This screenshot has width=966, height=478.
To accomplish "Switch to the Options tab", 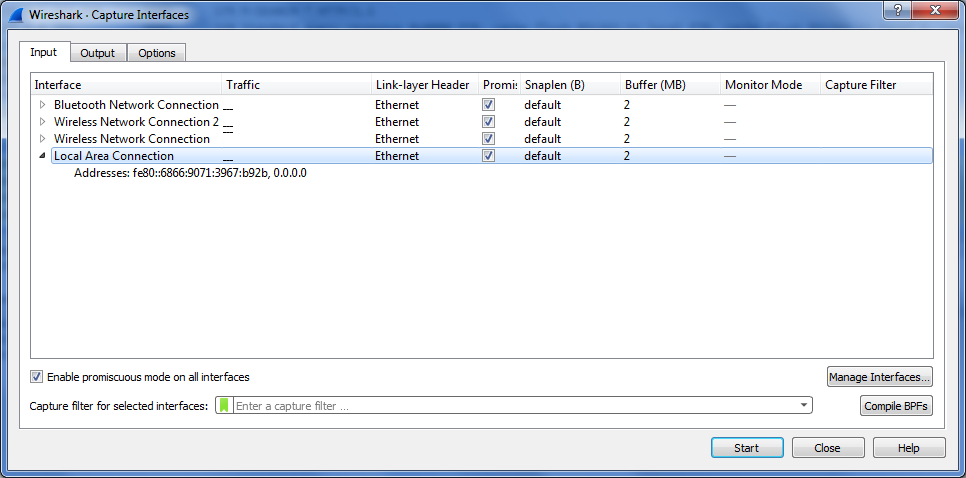I will 156,53.
